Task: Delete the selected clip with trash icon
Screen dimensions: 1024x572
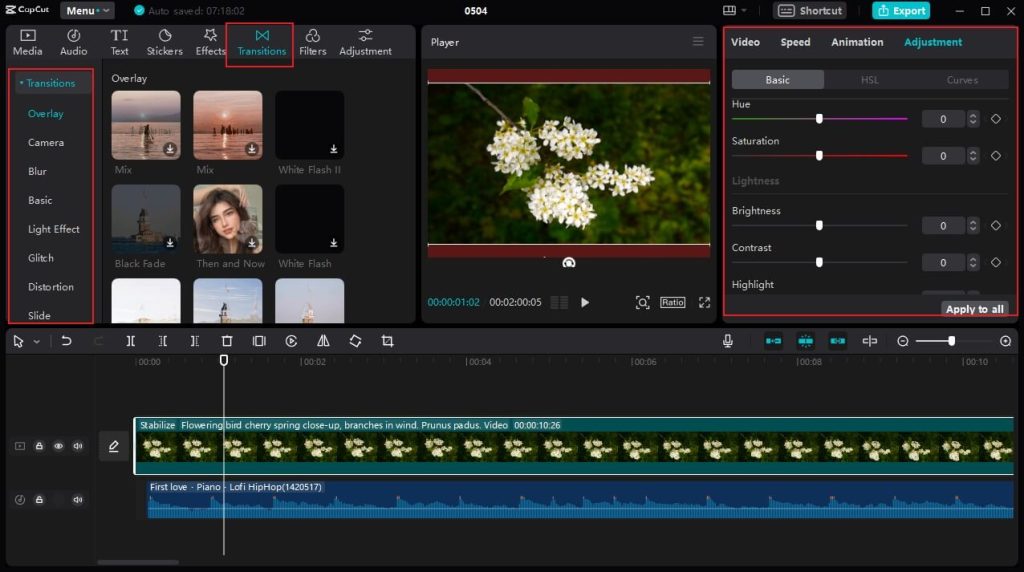Action: pos(227,341)
